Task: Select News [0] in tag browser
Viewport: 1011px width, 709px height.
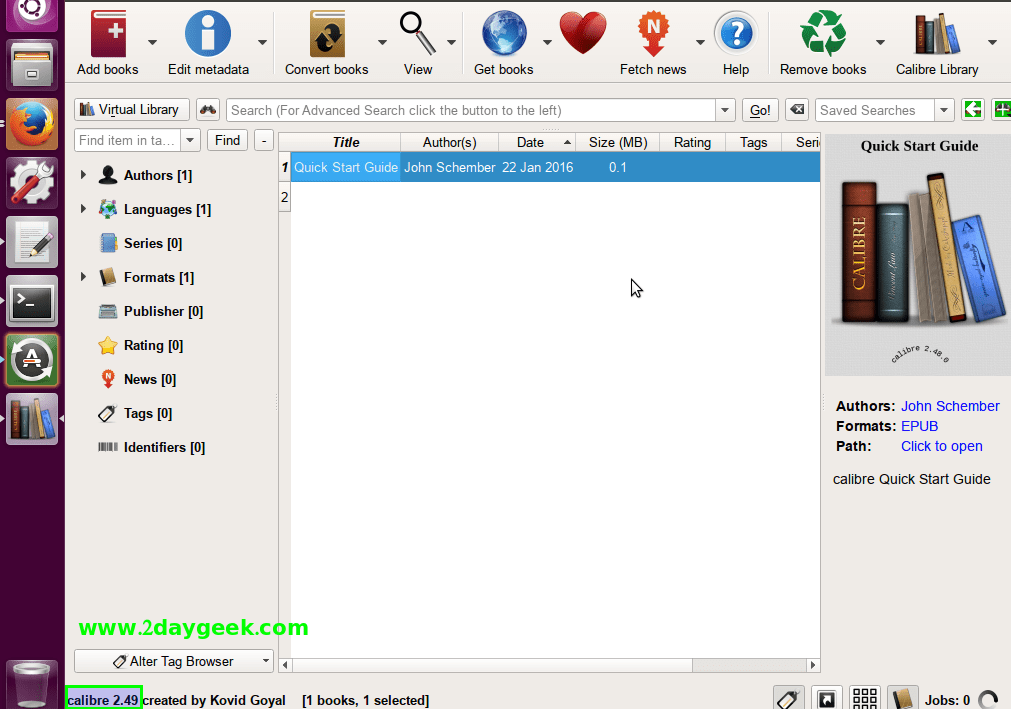Action: click(x=150, y=379)
